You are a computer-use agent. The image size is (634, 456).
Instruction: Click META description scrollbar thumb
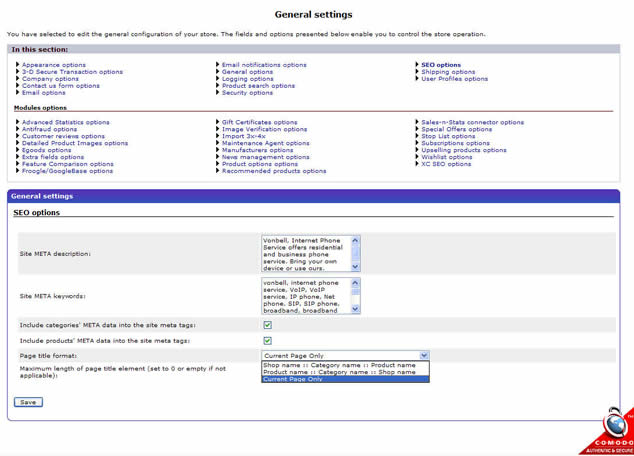pyautogui.click(x=355, y=253)
